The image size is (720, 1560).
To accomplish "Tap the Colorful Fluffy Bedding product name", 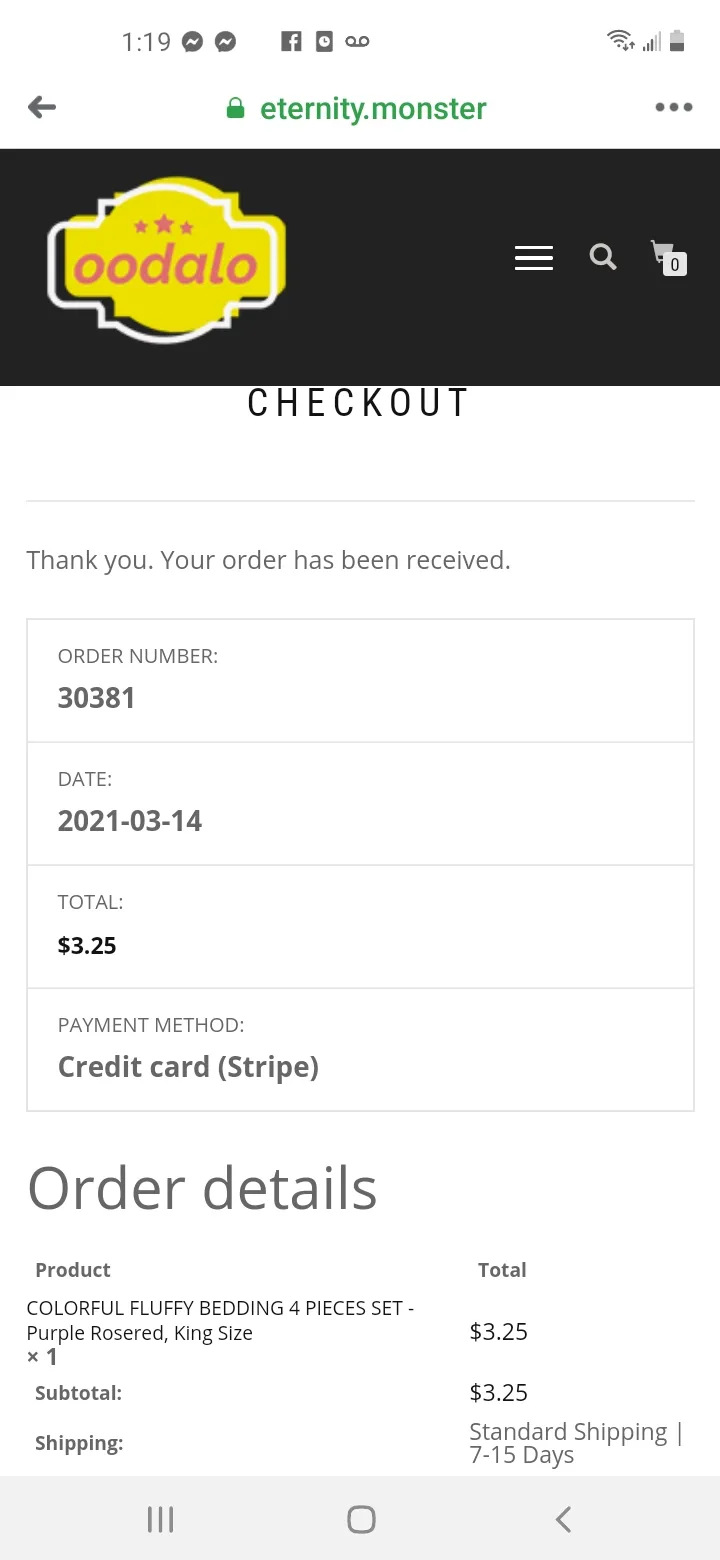I will coord(220,1320).
